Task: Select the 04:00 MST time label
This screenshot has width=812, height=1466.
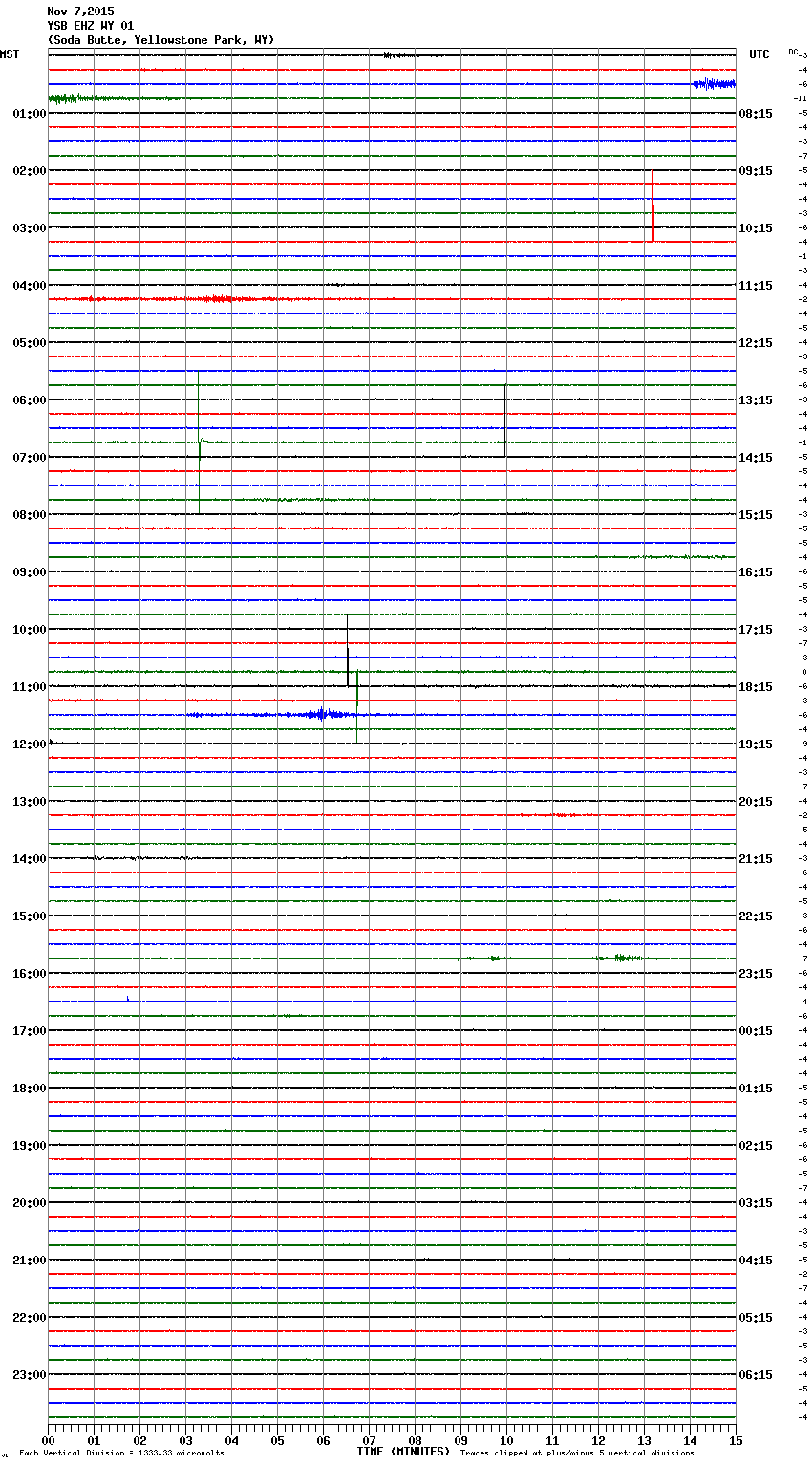Action: (x=30, y=286)
